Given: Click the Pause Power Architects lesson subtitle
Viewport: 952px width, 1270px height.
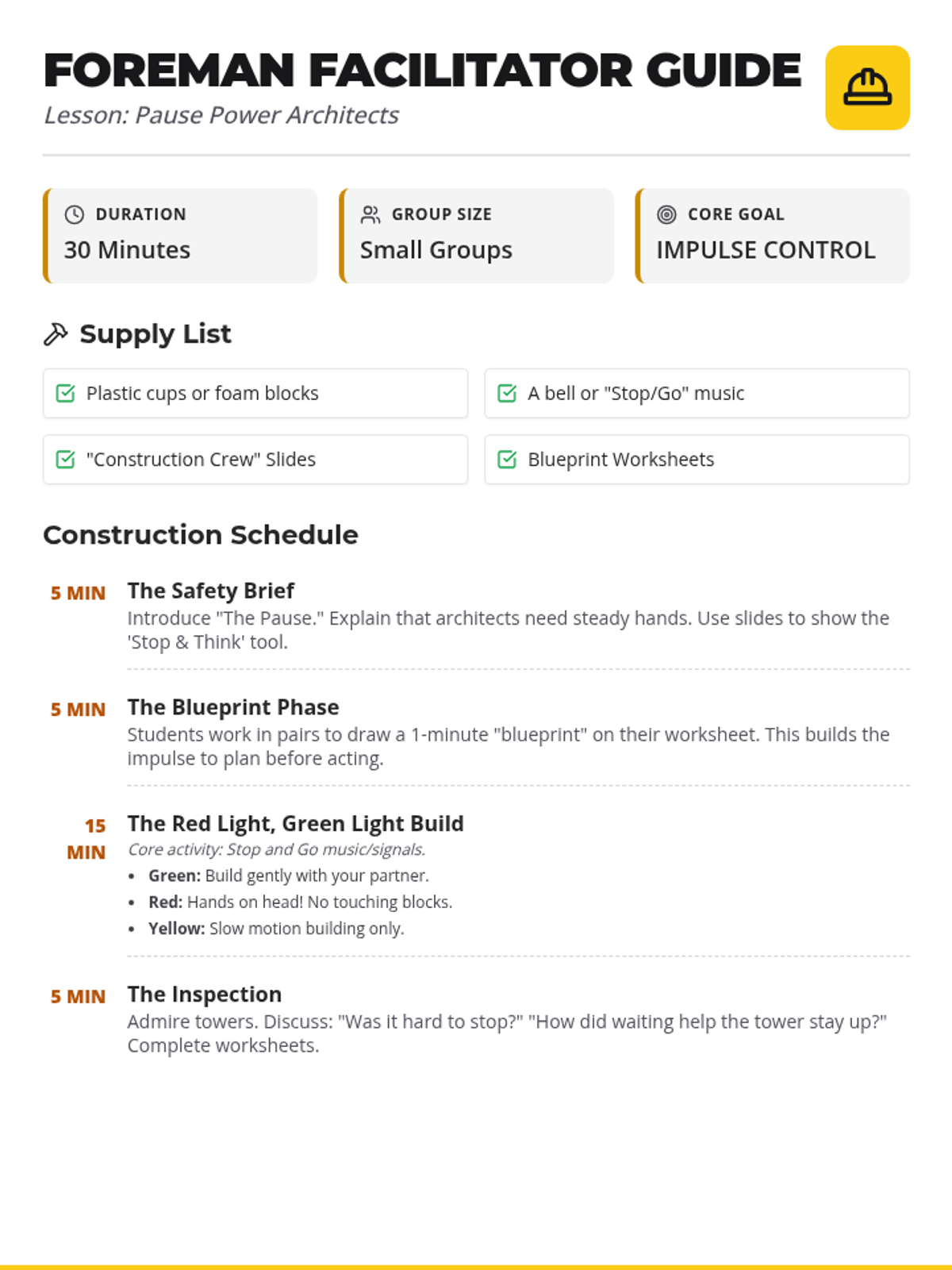Looking at the screenshot, I should tap(221, 115).
